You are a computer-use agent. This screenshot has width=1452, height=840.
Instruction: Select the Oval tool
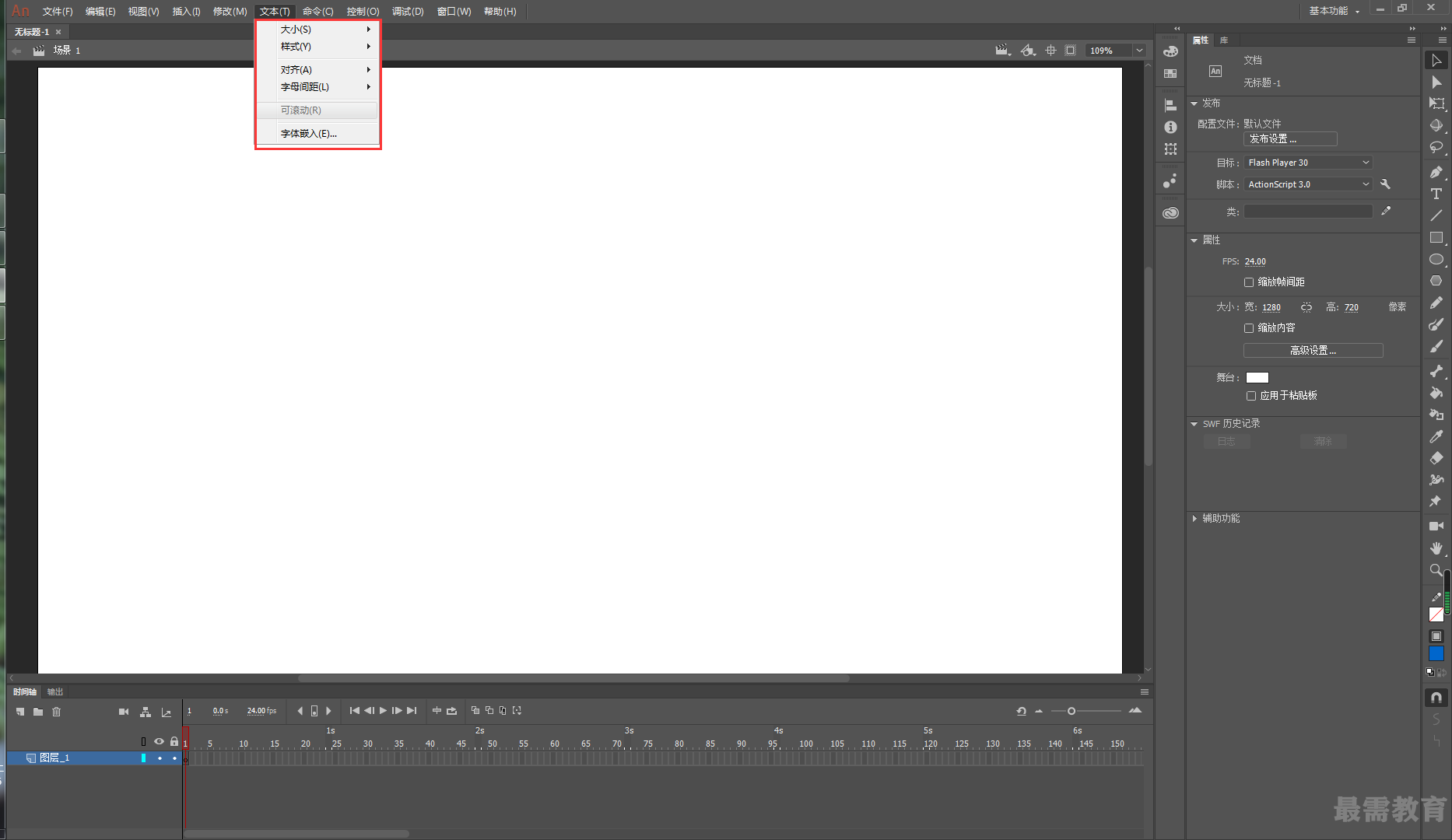point(1436,259)
